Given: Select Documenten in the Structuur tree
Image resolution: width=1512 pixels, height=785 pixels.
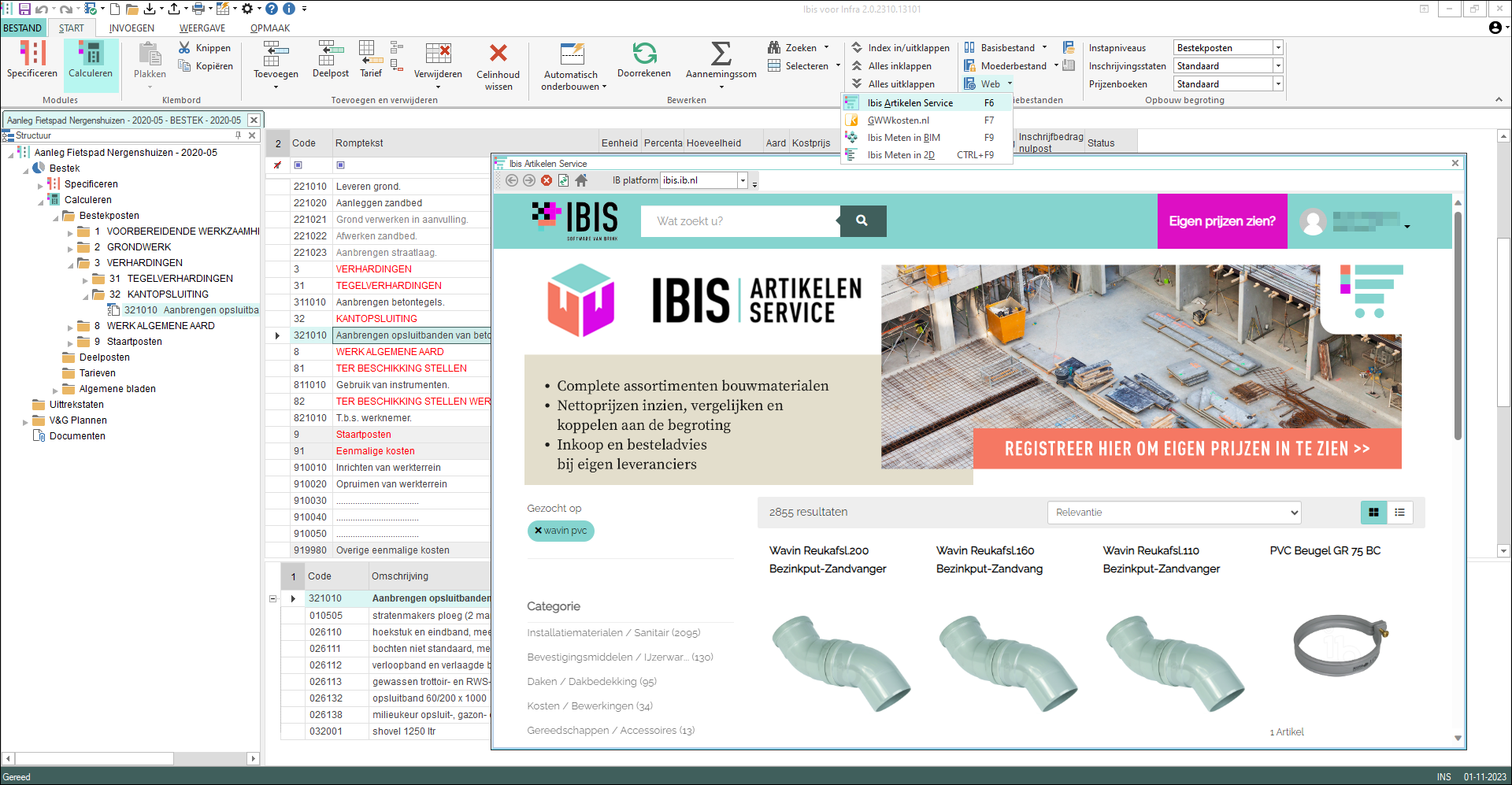Looking at the screenshot, I should pyautogui.click(x=77, y=436).
